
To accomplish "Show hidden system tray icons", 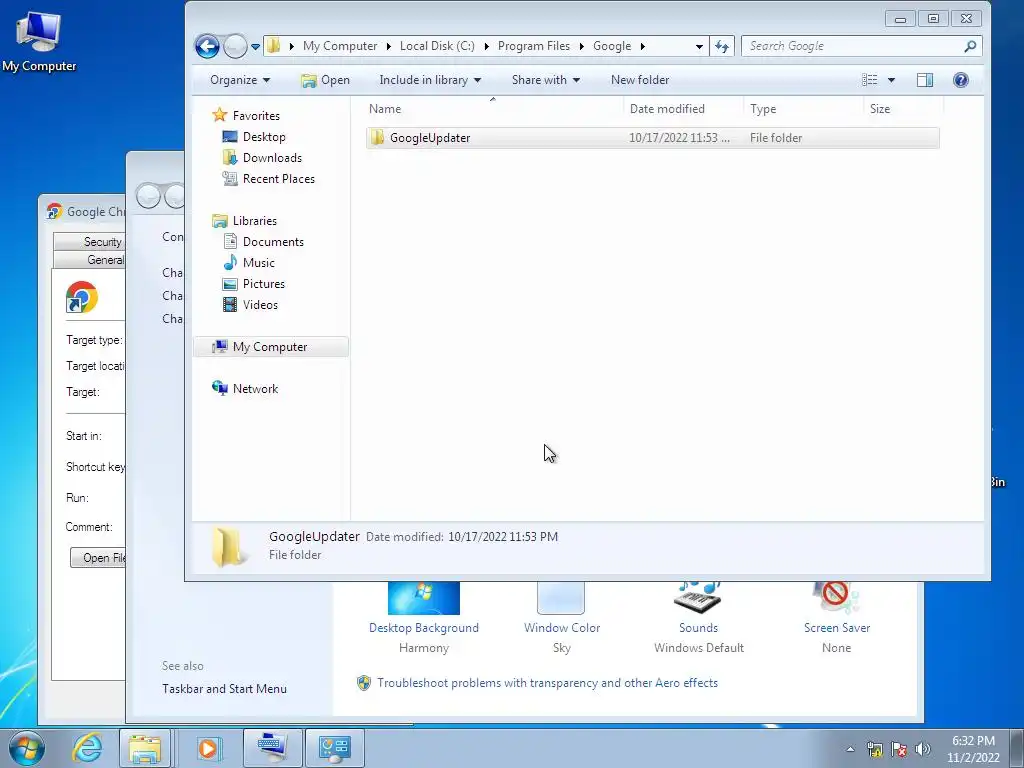I will coord(850,749).
